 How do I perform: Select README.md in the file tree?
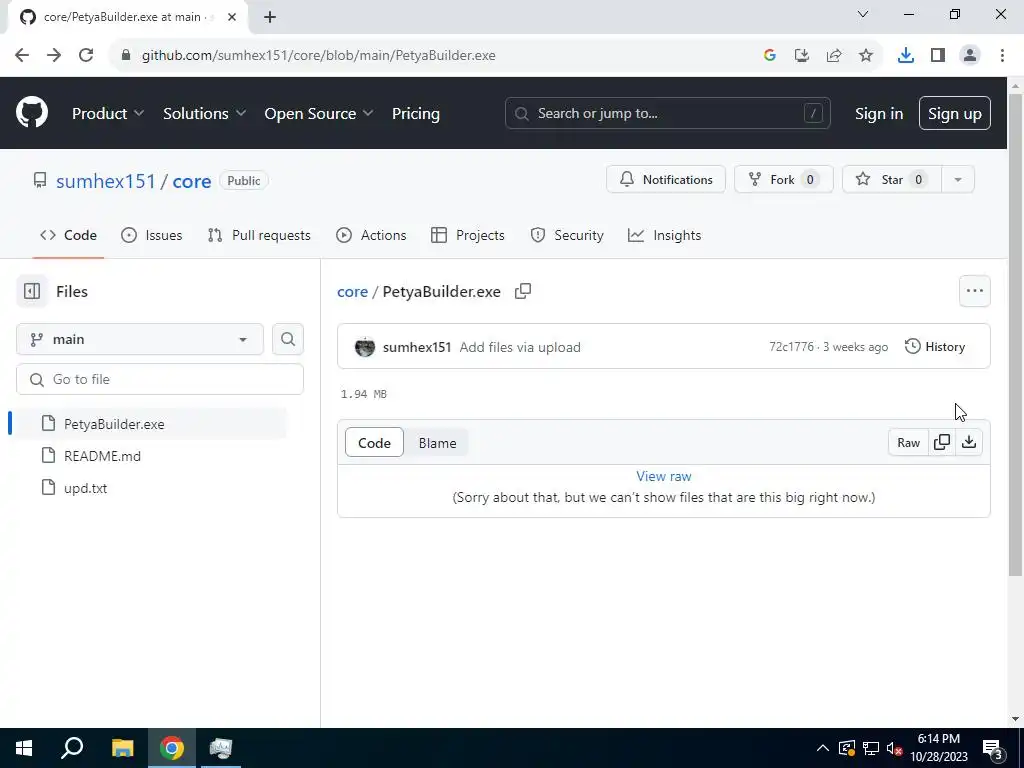tap(102, 456)
